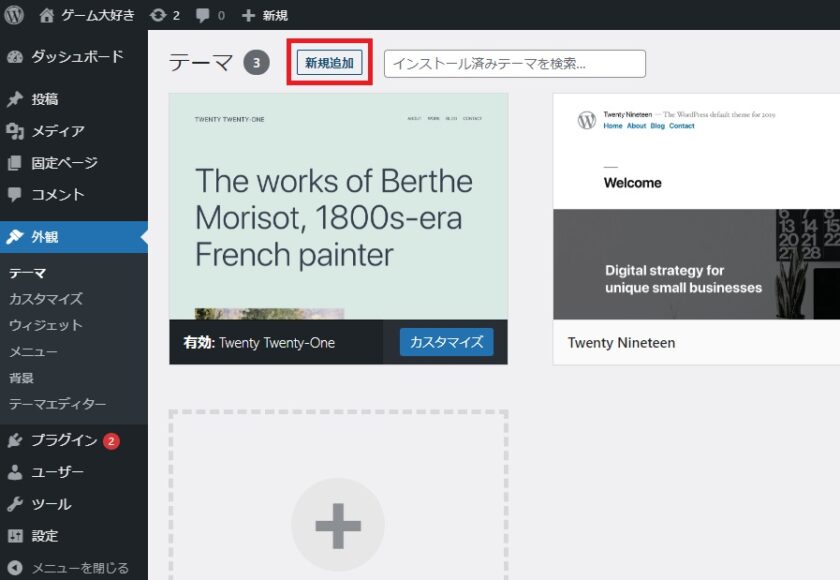
Task: Click 新規 in the admin bar
Action: pyautogui.click(x=275, y=16)
